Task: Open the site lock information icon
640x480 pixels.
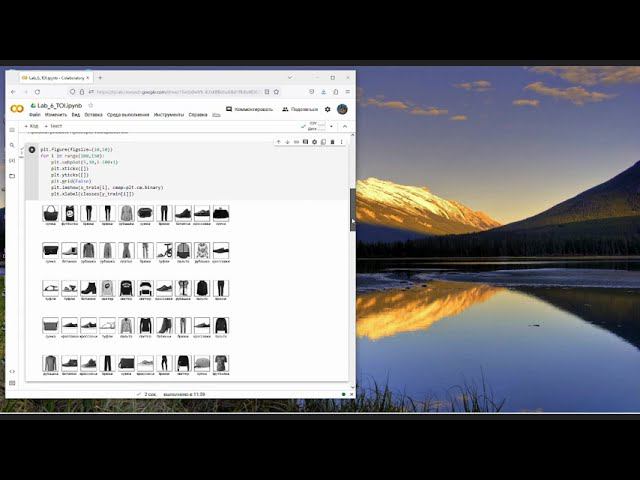Action: pyautogui.click(x=82, y=92)
